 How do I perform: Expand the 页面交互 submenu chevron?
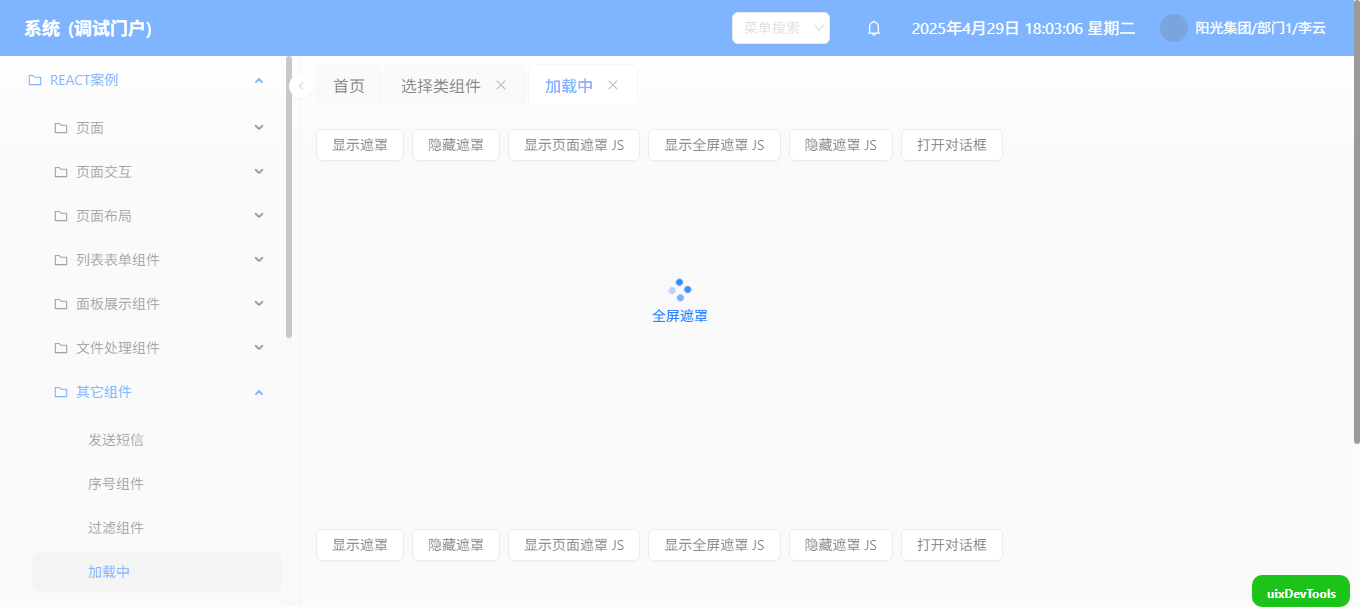click(x=259, y=172)
